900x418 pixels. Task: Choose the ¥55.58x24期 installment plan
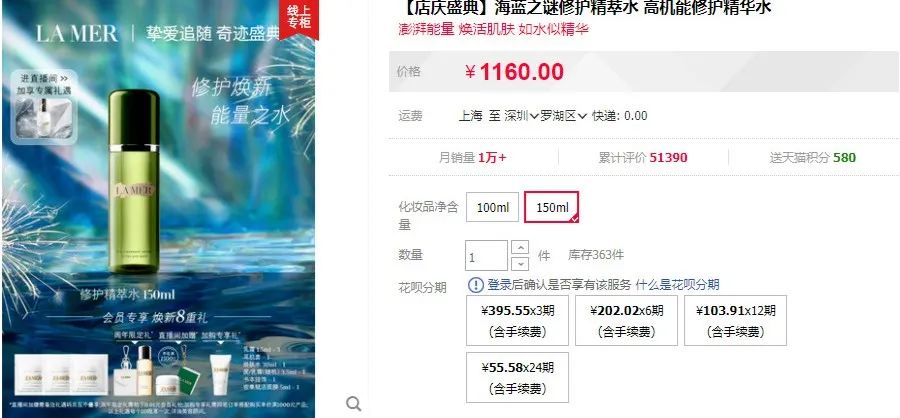click(x=517, y=377)
